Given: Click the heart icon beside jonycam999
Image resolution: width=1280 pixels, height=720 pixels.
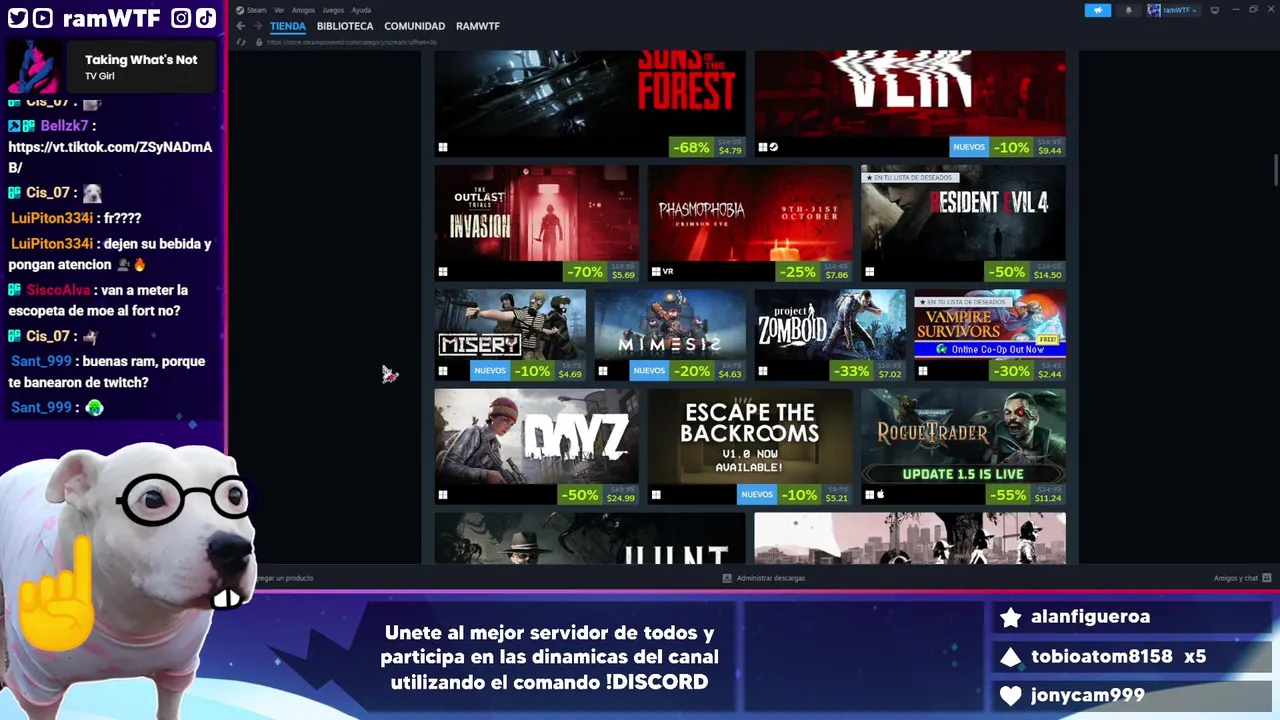Looking at the screenshot, I should [1011, 695].
